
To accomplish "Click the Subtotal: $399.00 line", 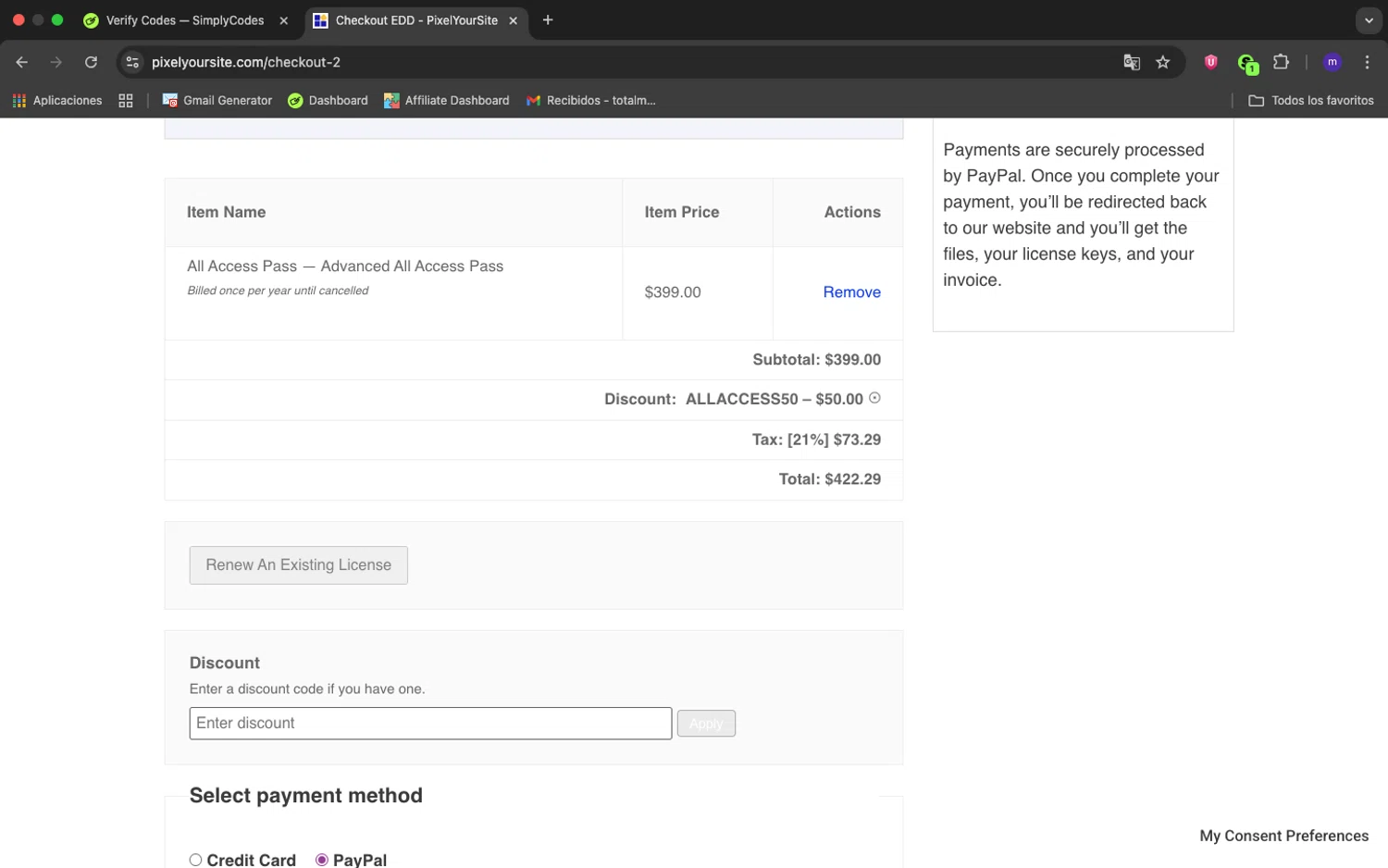I will 816,359.
